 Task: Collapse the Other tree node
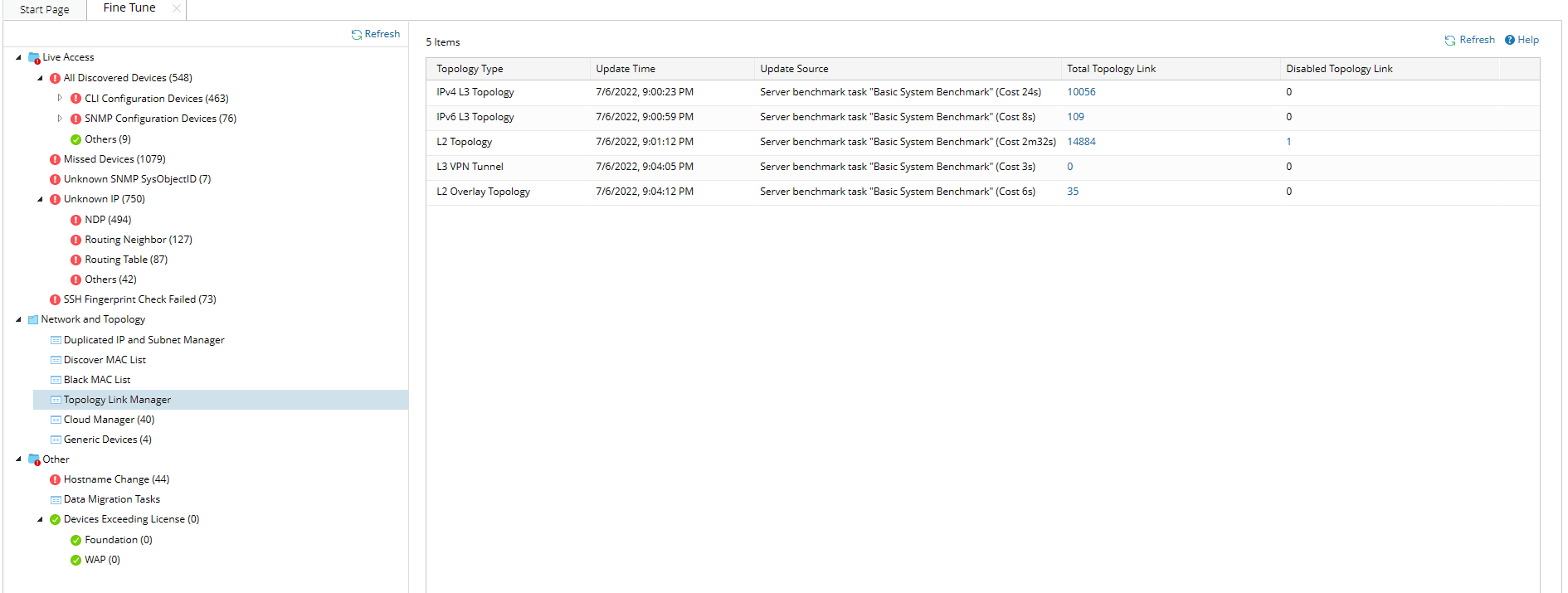coord(18,459)
